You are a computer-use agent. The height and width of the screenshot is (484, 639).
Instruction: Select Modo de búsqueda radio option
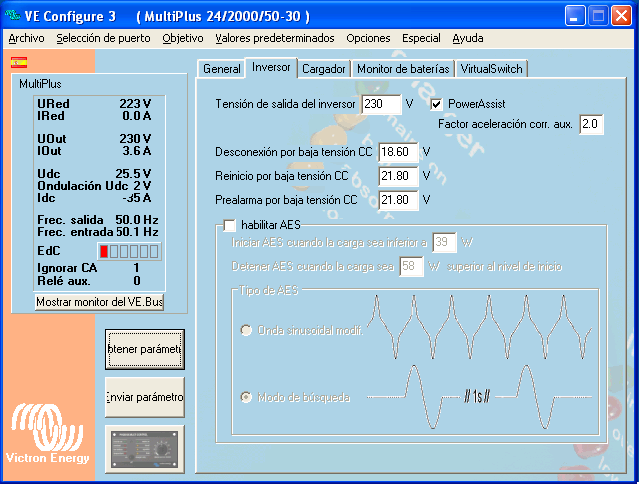[246, 397]
